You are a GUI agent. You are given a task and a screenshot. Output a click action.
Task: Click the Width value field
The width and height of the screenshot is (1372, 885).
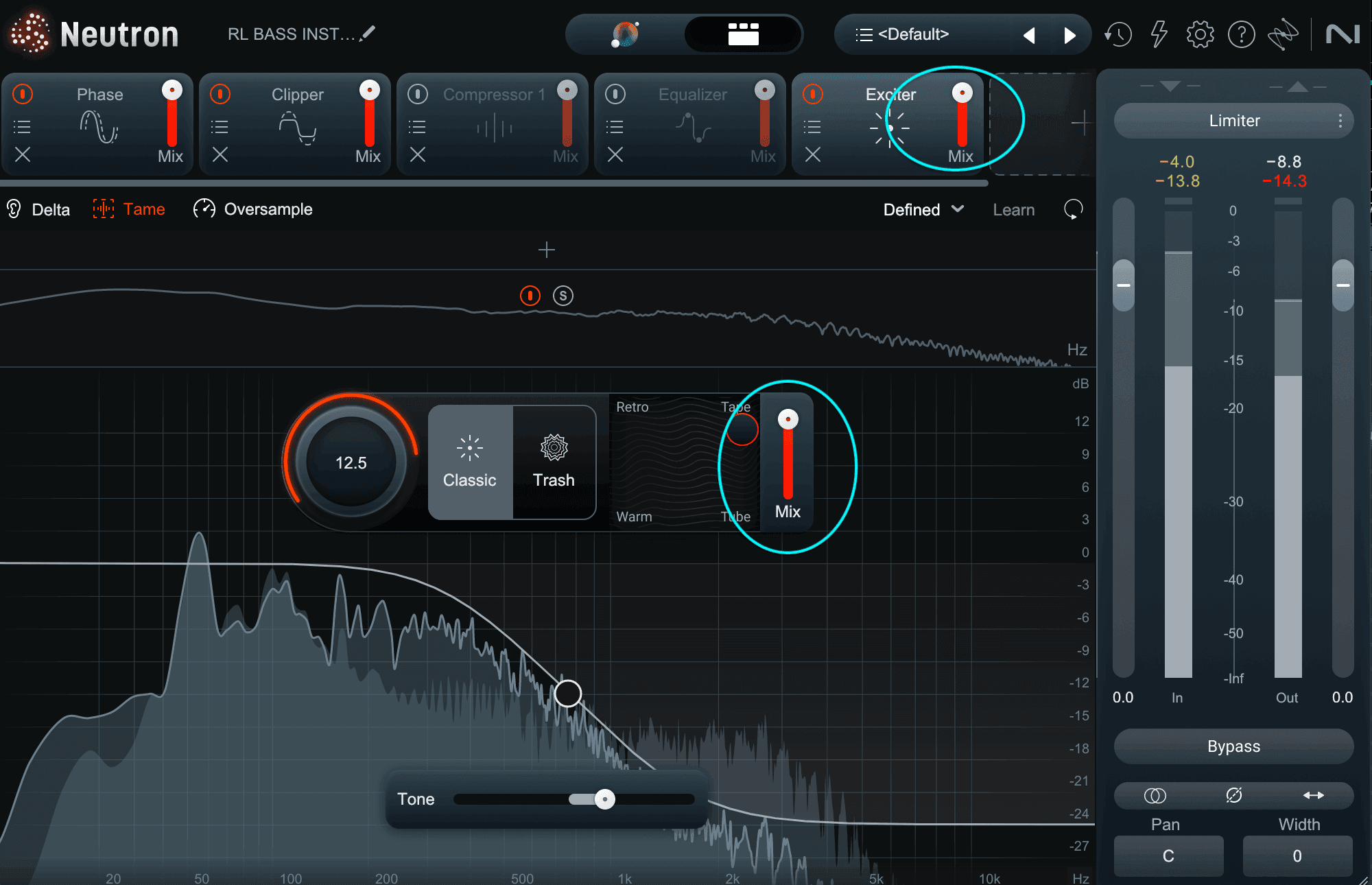point(1297,856)
